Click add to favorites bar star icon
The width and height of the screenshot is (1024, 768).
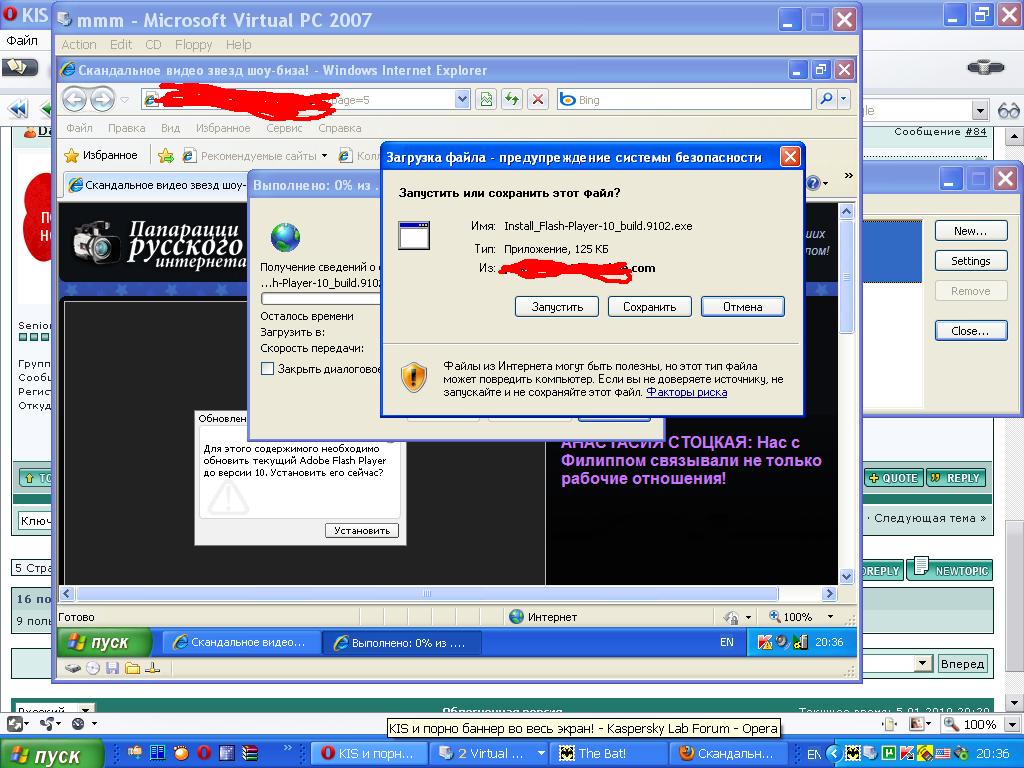[166, 155]
